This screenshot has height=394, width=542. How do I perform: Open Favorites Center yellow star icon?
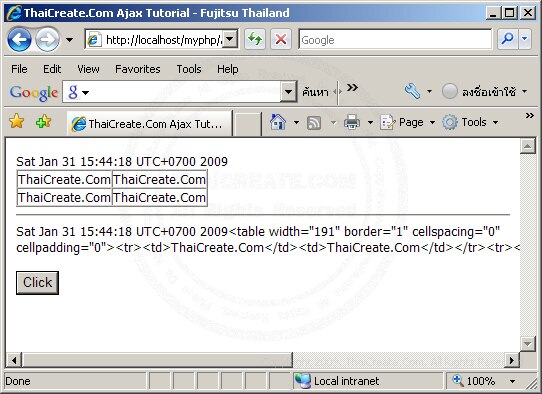tap(17, 122)
